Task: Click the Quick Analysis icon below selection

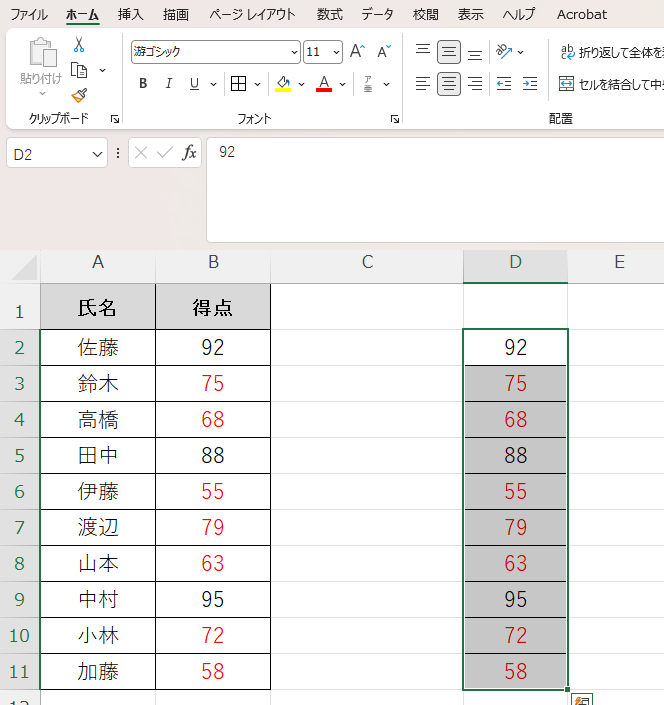Action: (x=582, y=699)
